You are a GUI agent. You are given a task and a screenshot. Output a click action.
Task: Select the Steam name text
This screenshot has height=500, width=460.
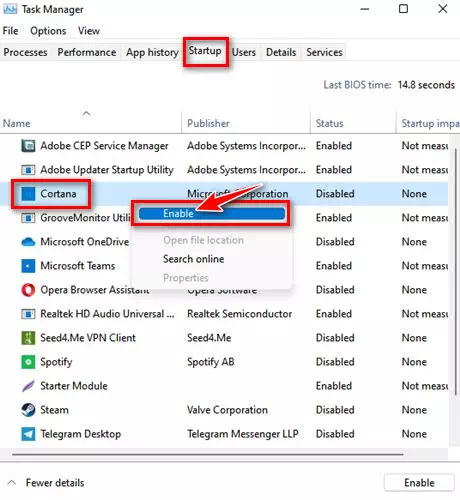(x=54, y=410)
